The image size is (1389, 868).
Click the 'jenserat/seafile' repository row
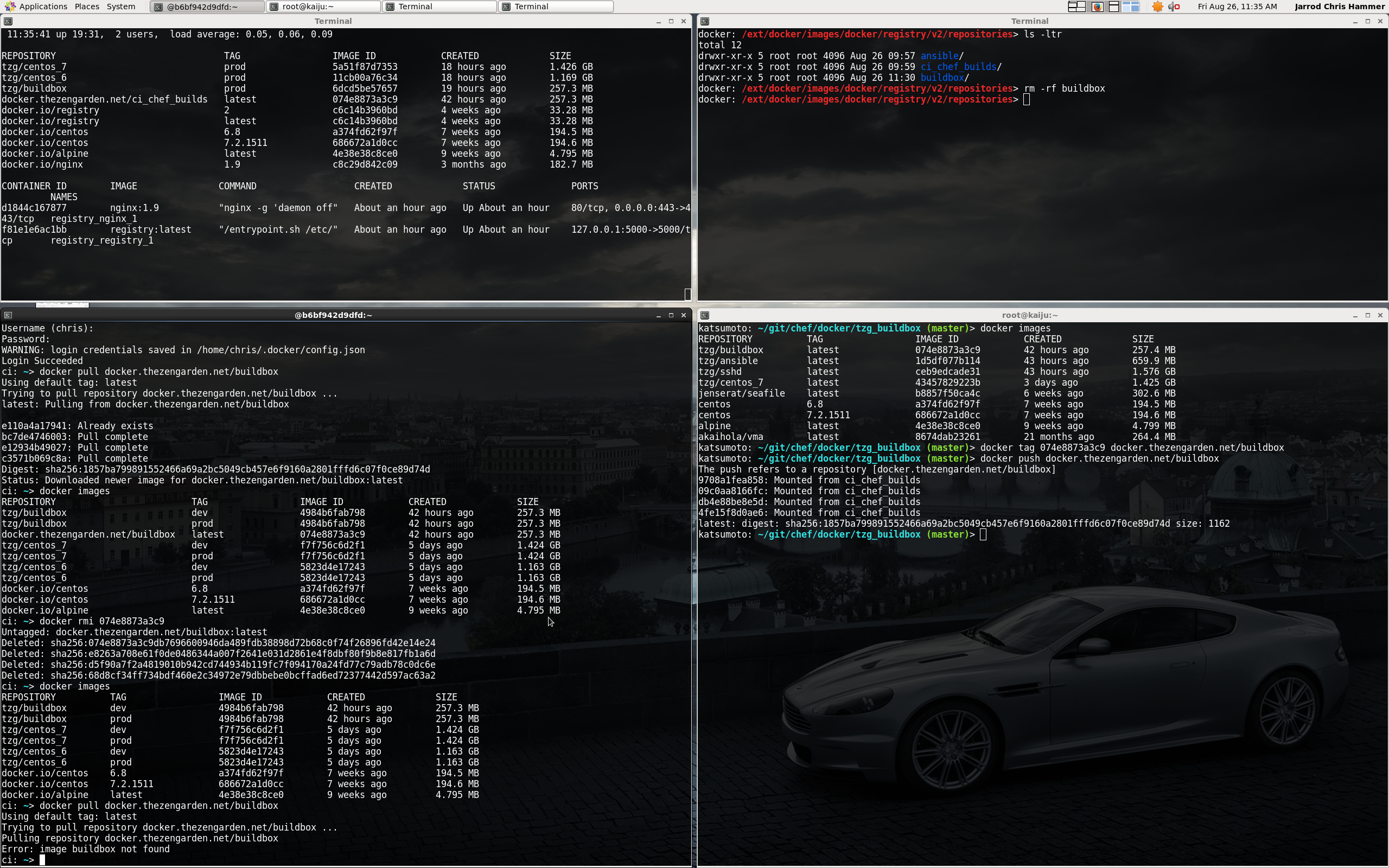click(x=936, y=393)
